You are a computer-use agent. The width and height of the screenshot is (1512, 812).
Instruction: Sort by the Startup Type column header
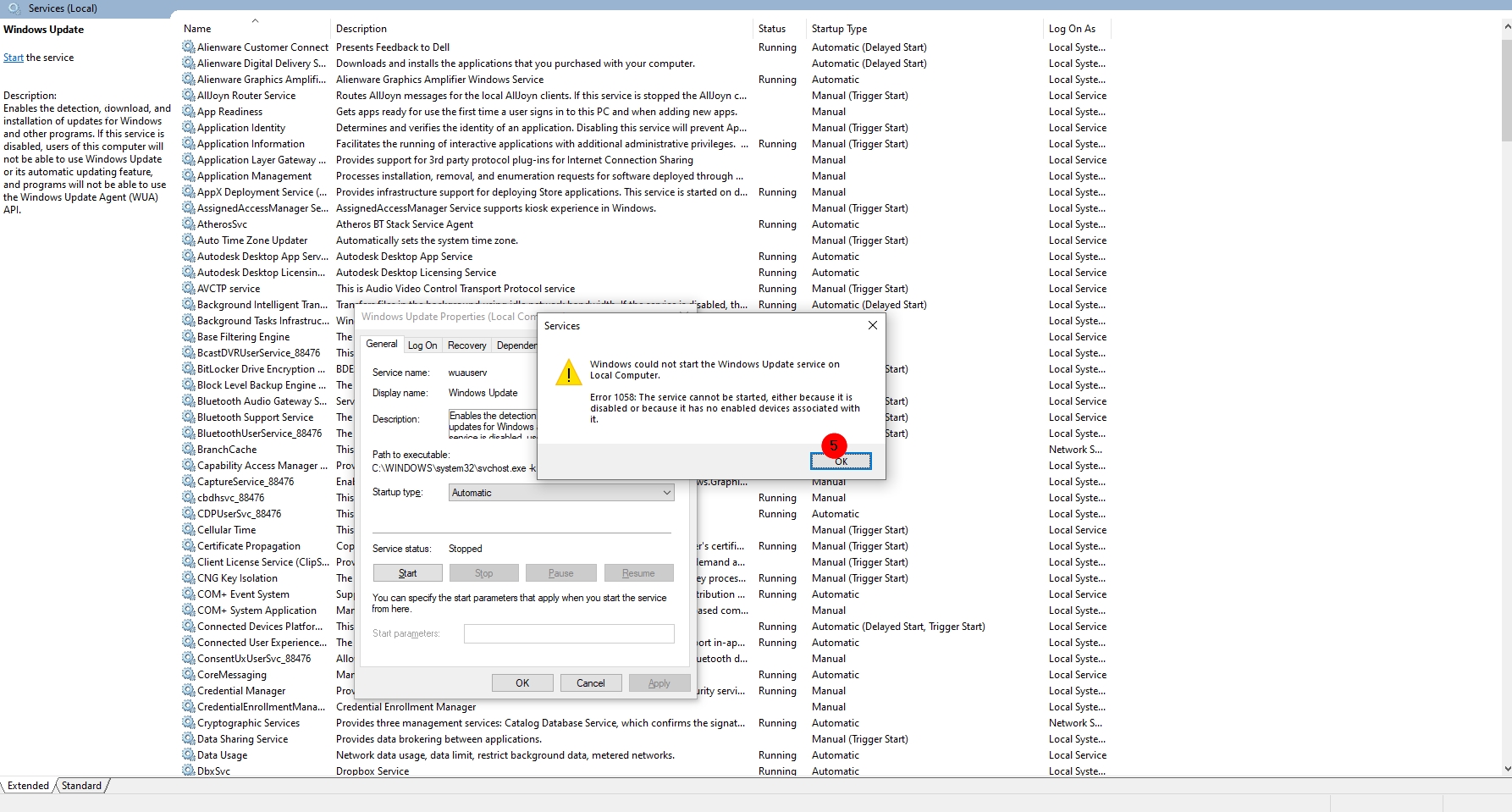[924, 29]
